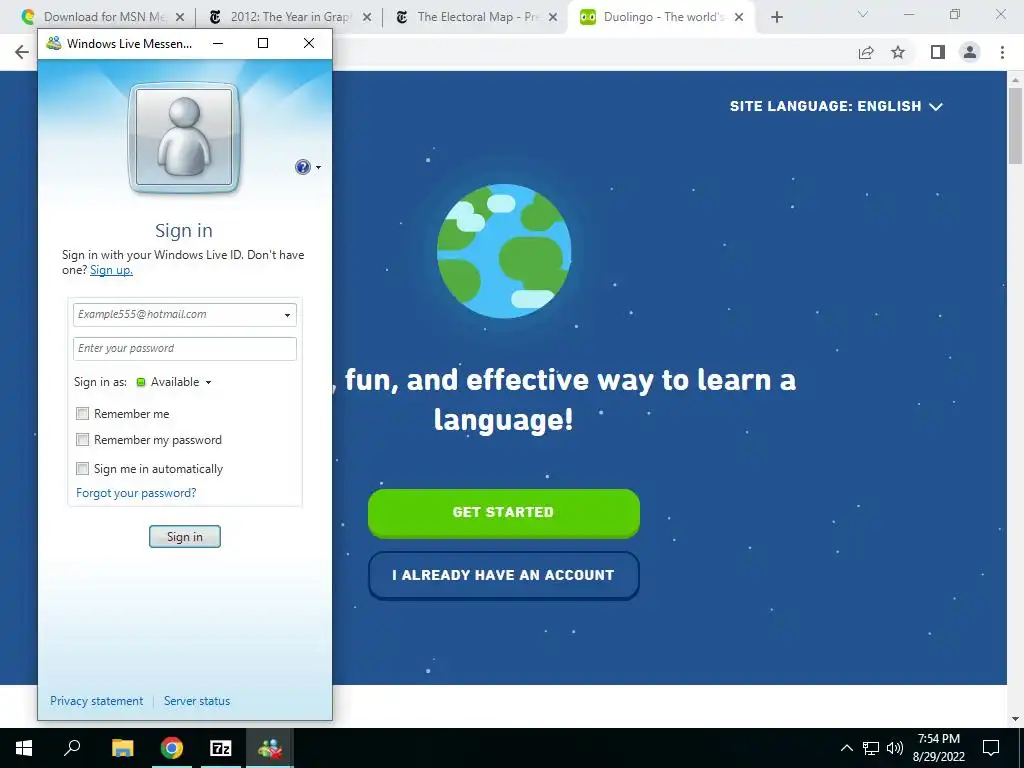The height and width of the screenshot is (768, 1024).
Task: Enable the Remember me checkbox
Action: pyautogui.click(x=82, y=413)
